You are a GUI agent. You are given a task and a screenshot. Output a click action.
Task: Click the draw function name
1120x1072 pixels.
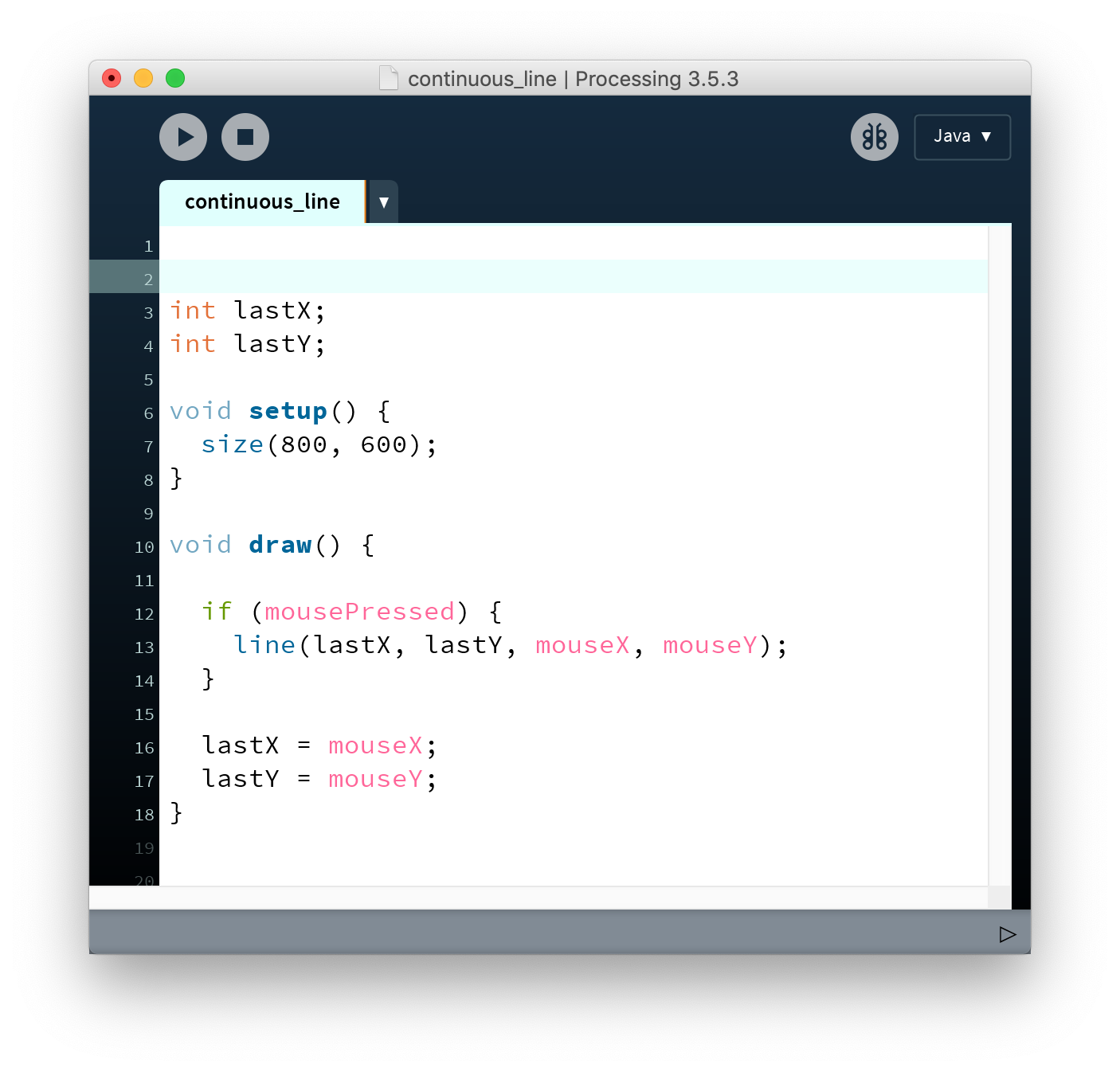click(x=280, y=545)
